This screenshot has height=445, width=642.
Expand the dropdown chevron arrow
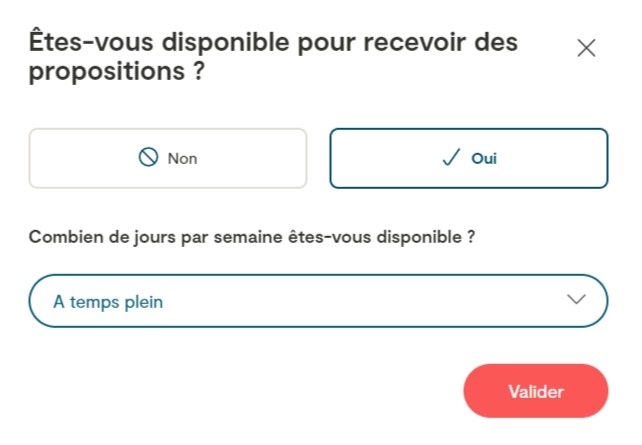point(576,300)
